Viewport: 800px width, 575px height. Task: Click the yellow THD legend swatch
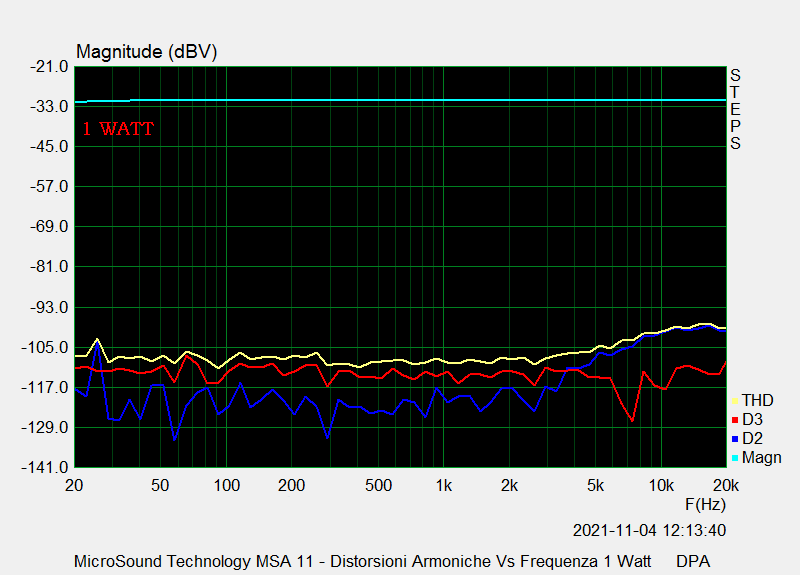click(735, 402)
